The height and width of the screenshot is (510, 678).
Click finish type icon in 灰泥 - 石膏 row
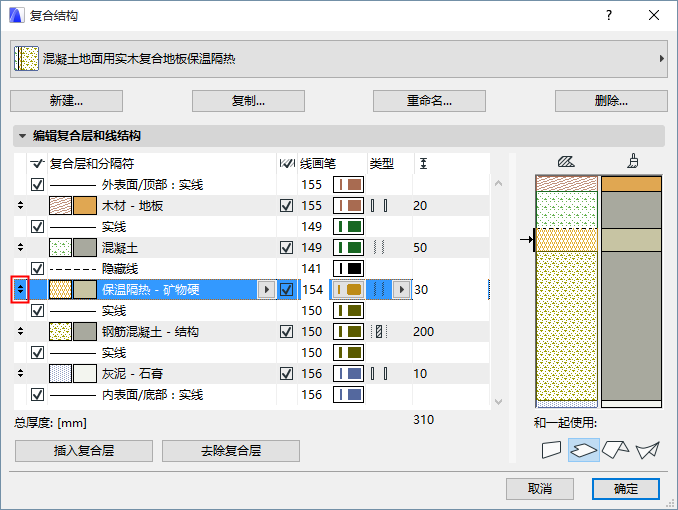[x=379, y=374]
